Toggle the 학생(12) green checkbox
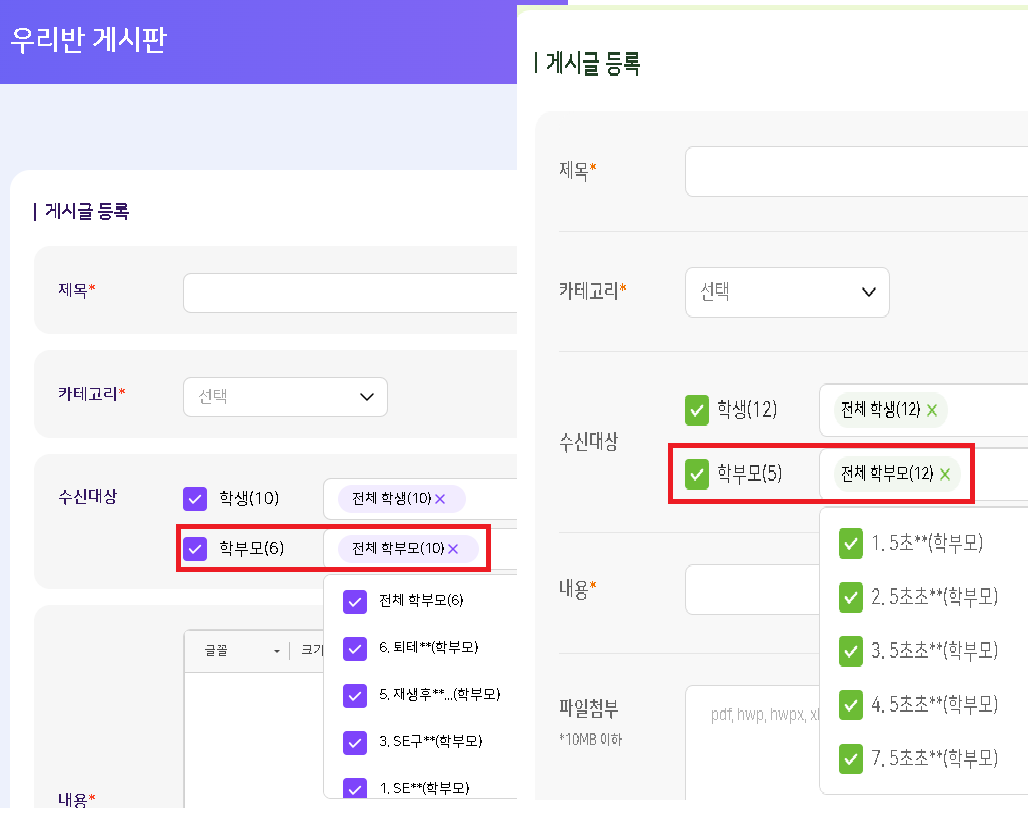1028x815 pixels. coord(697,410)
